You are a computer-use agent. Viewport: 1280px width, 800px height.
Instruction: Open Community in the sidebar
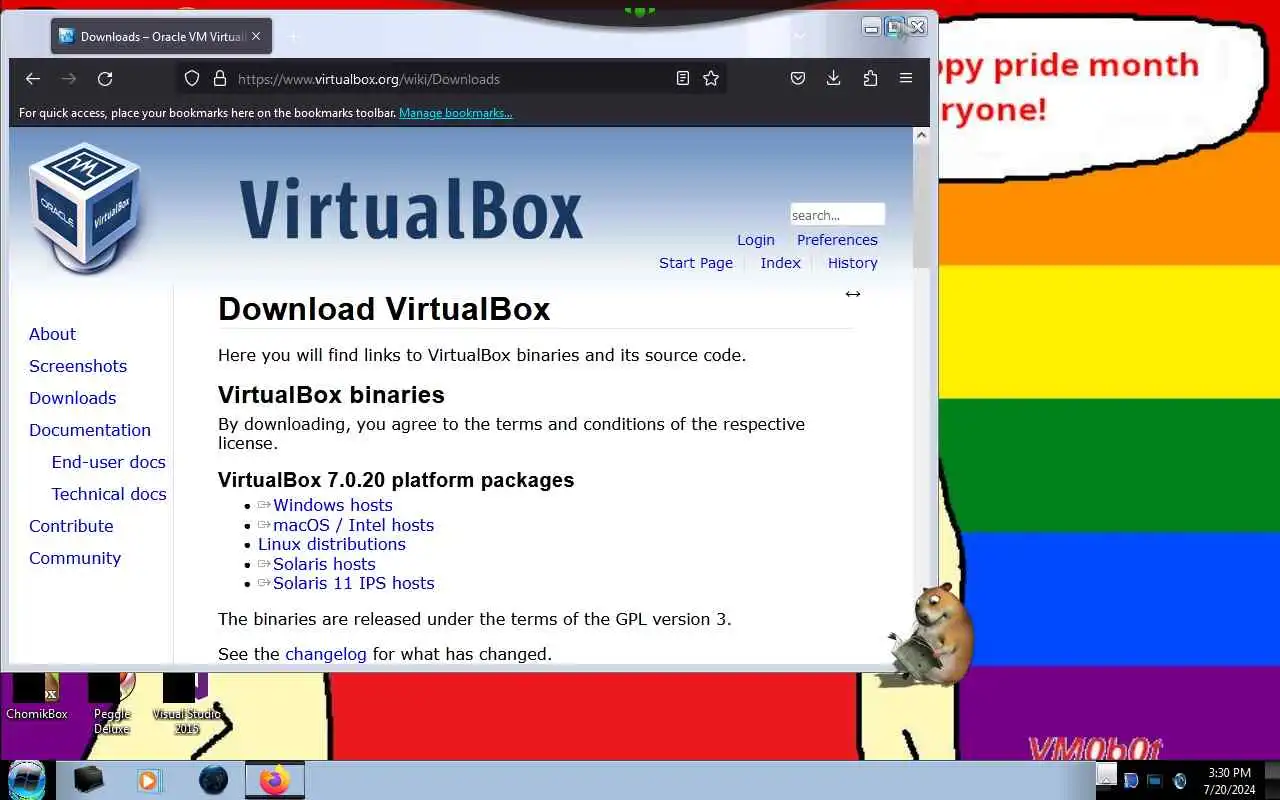point(75,558)
